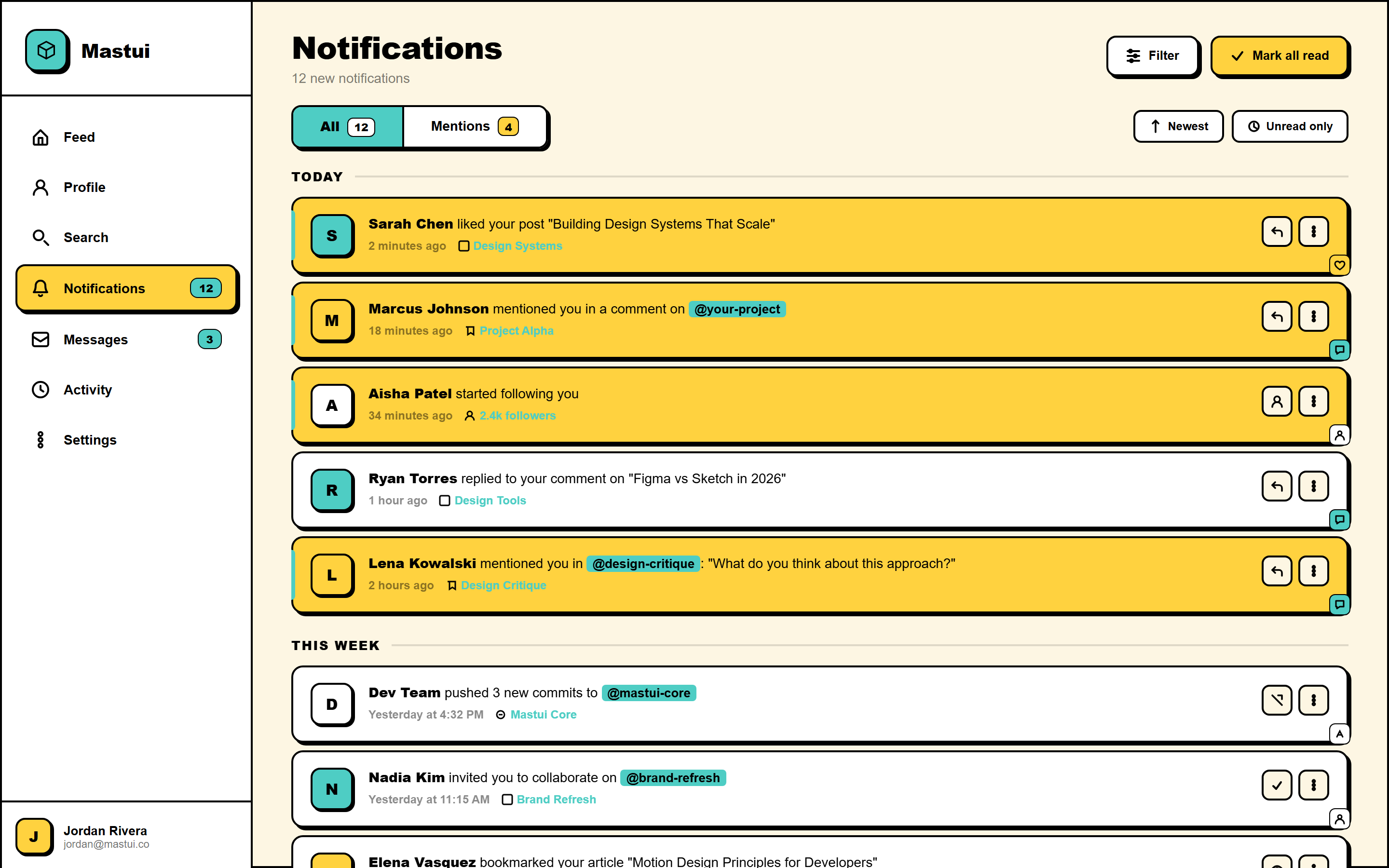
Task: Open the Design Systems link
Action: tap(517, 246)
